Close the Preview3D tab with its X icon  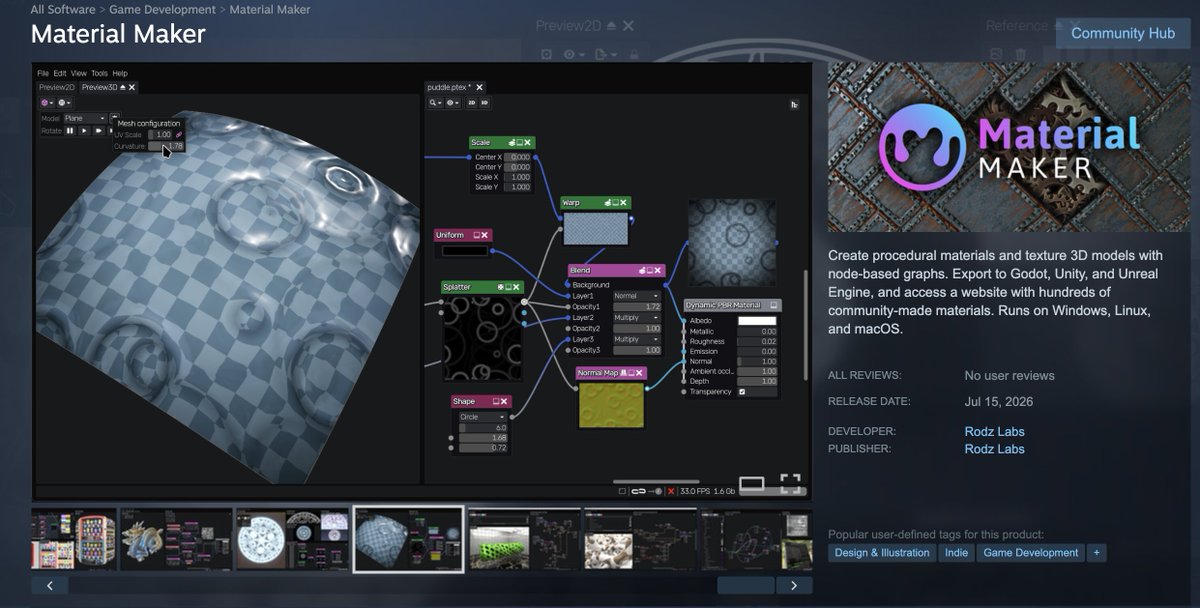coord(132,88)
